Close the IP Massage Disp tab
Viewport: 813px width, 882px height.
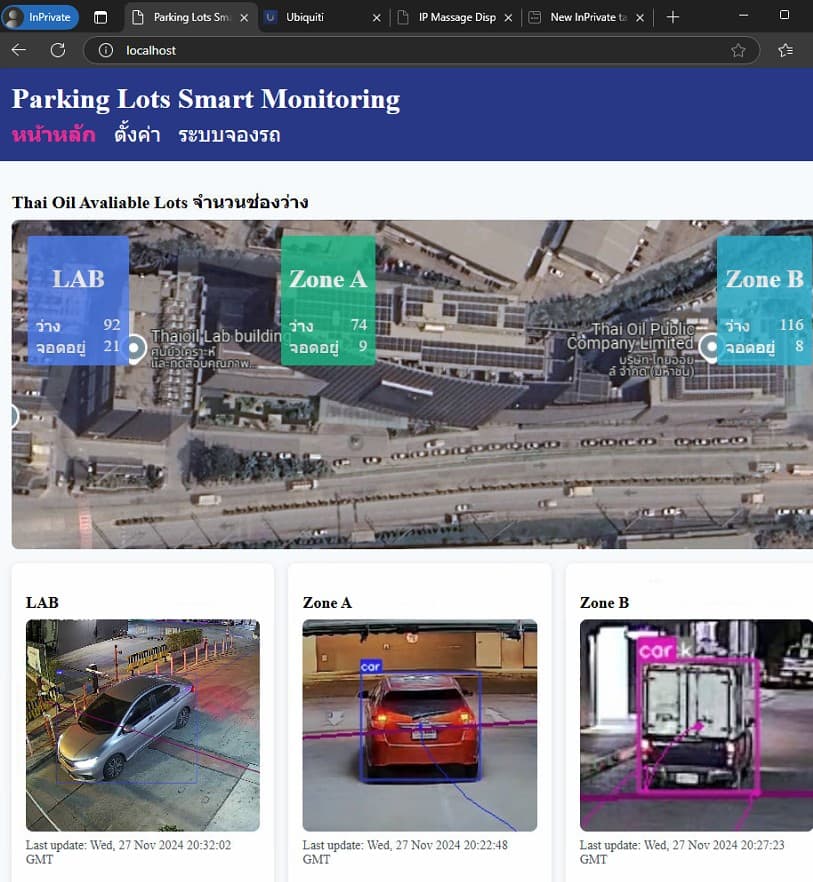(x=508, y=18)
